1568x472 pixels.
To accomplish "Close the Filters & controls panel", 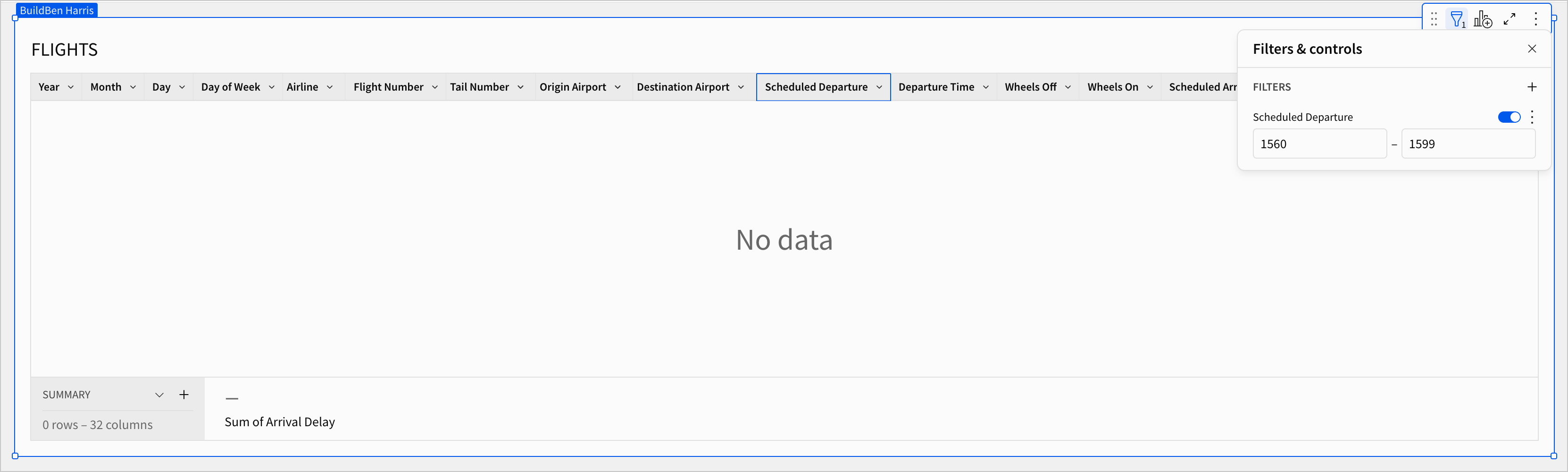I will coord(1532,49).
